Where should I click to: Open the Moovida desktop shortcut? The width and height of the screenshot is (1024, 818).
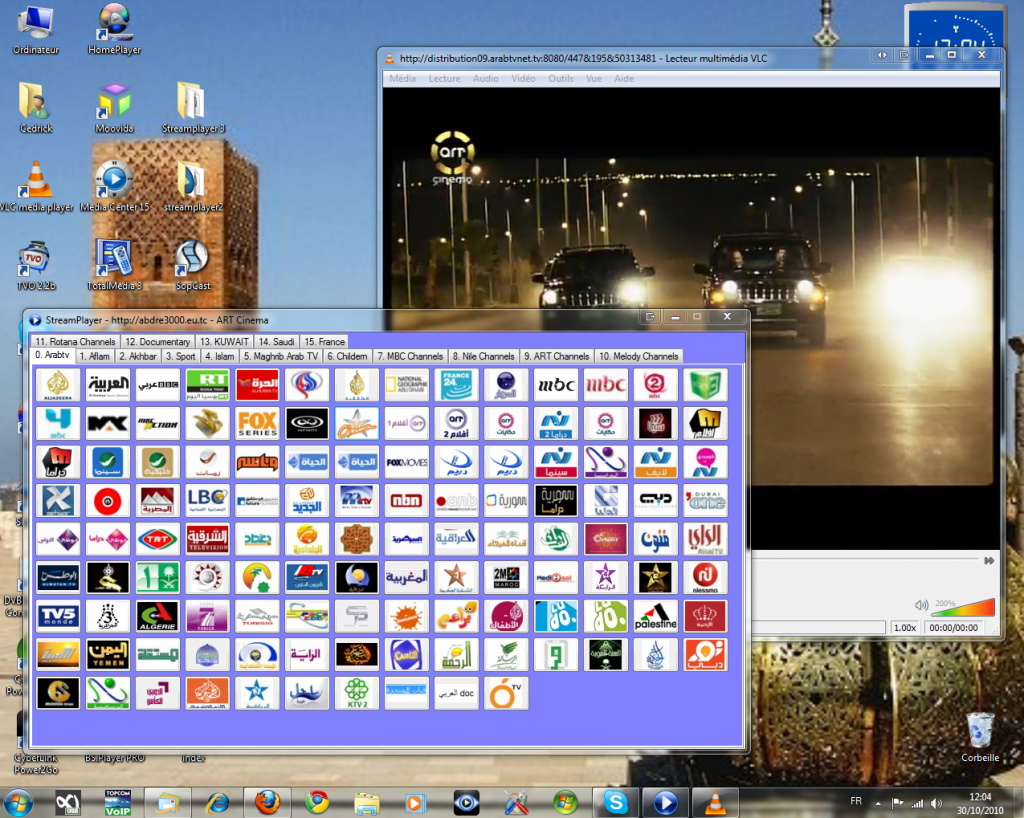114,108
